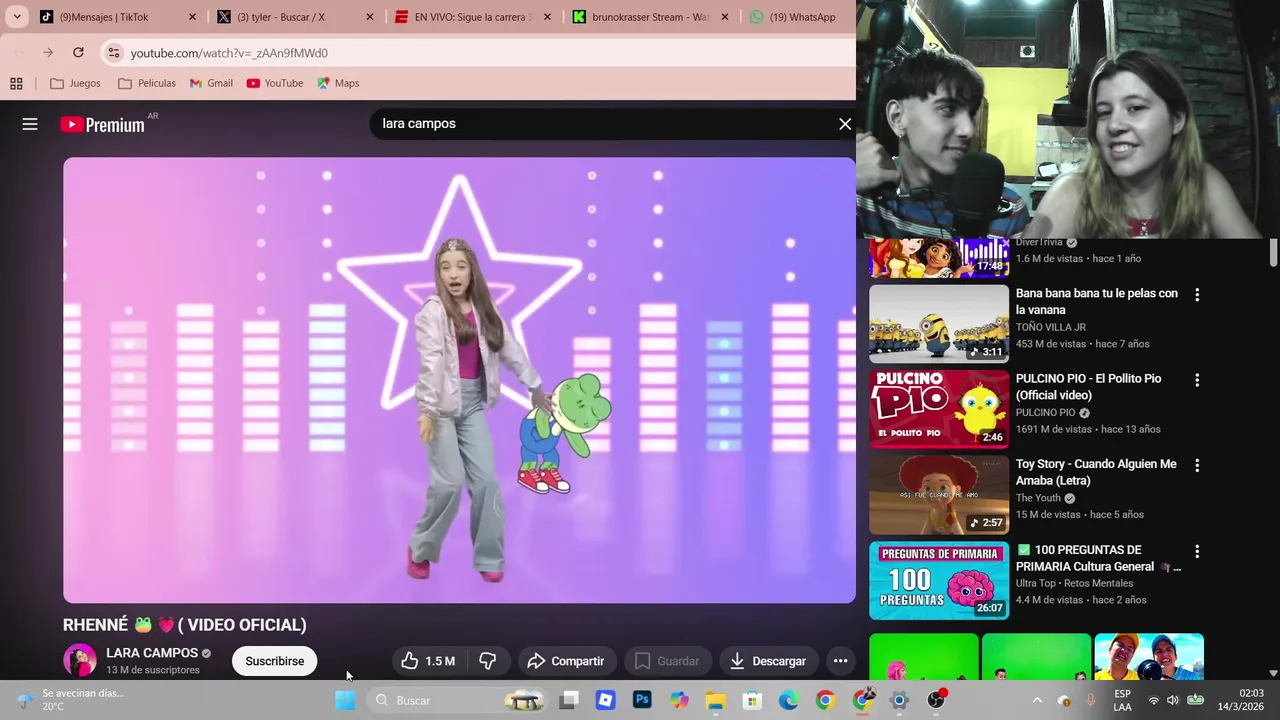The height and width of the screenshot is (720, 1280).
Task: Click into the YouTube search field
Action: click(x=600, y=124)
